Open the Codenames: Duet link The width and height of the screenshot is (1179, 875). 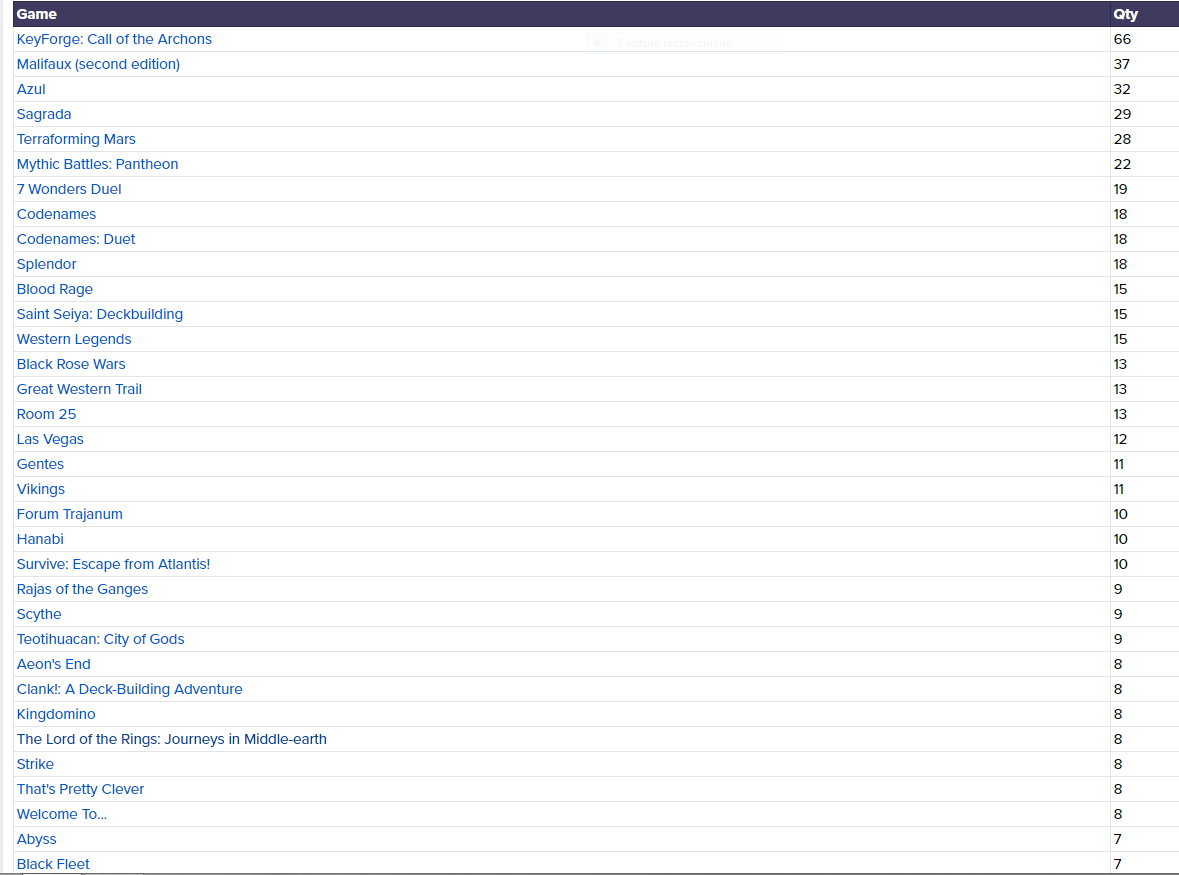(76, 239)
